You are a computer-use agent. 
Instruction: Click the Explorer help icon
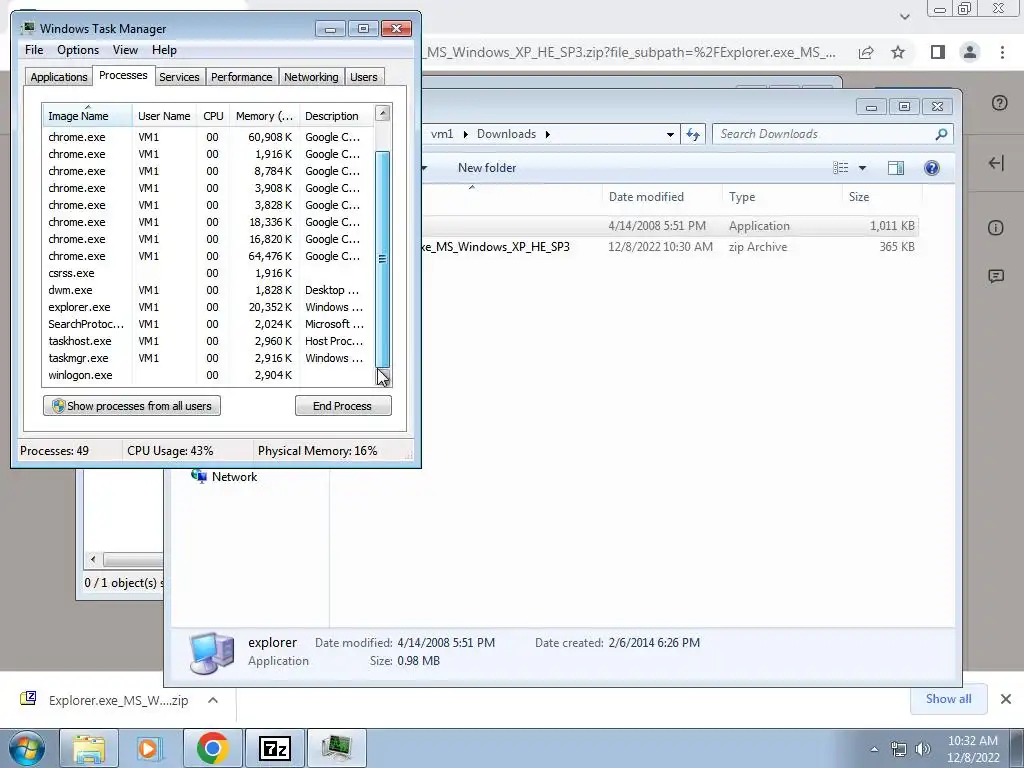tap(932, 168)
